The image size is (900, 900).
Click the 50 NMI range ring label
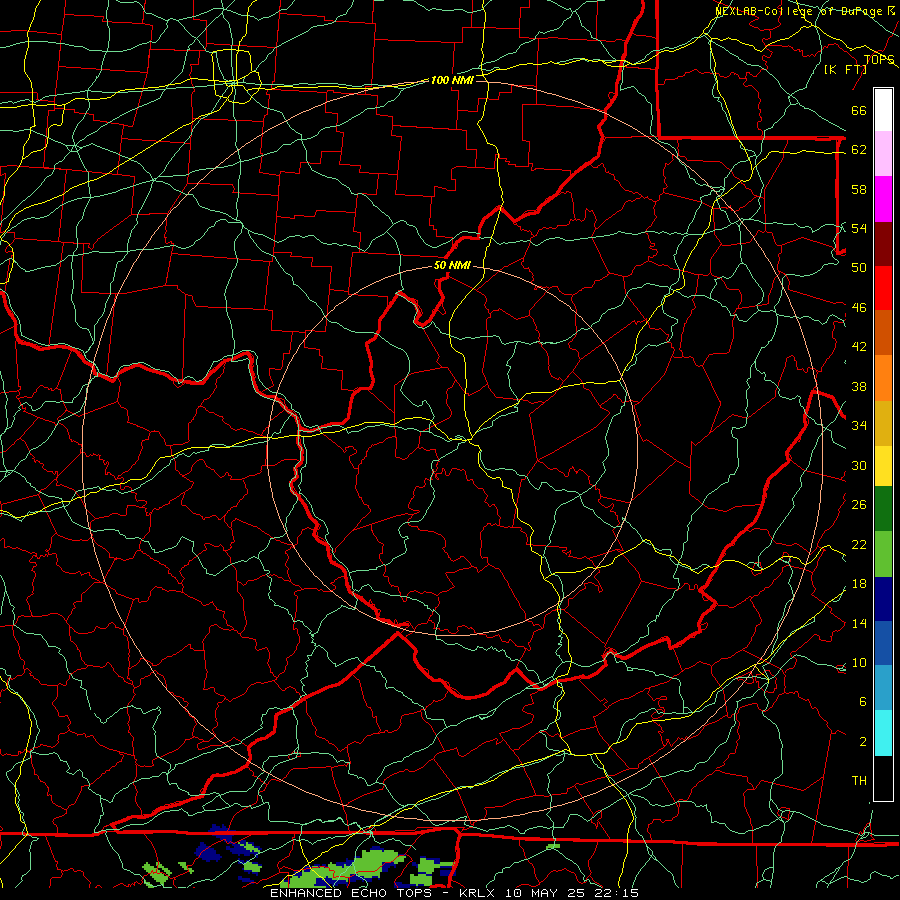click(x=452, y=265)
